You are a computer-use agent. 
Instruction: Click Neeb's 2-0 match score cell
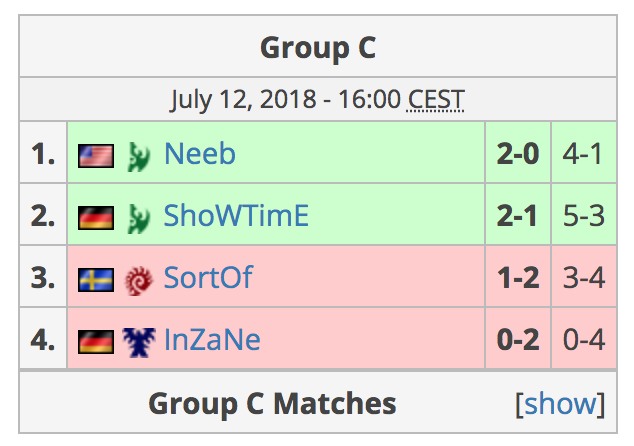click(518, 152)
